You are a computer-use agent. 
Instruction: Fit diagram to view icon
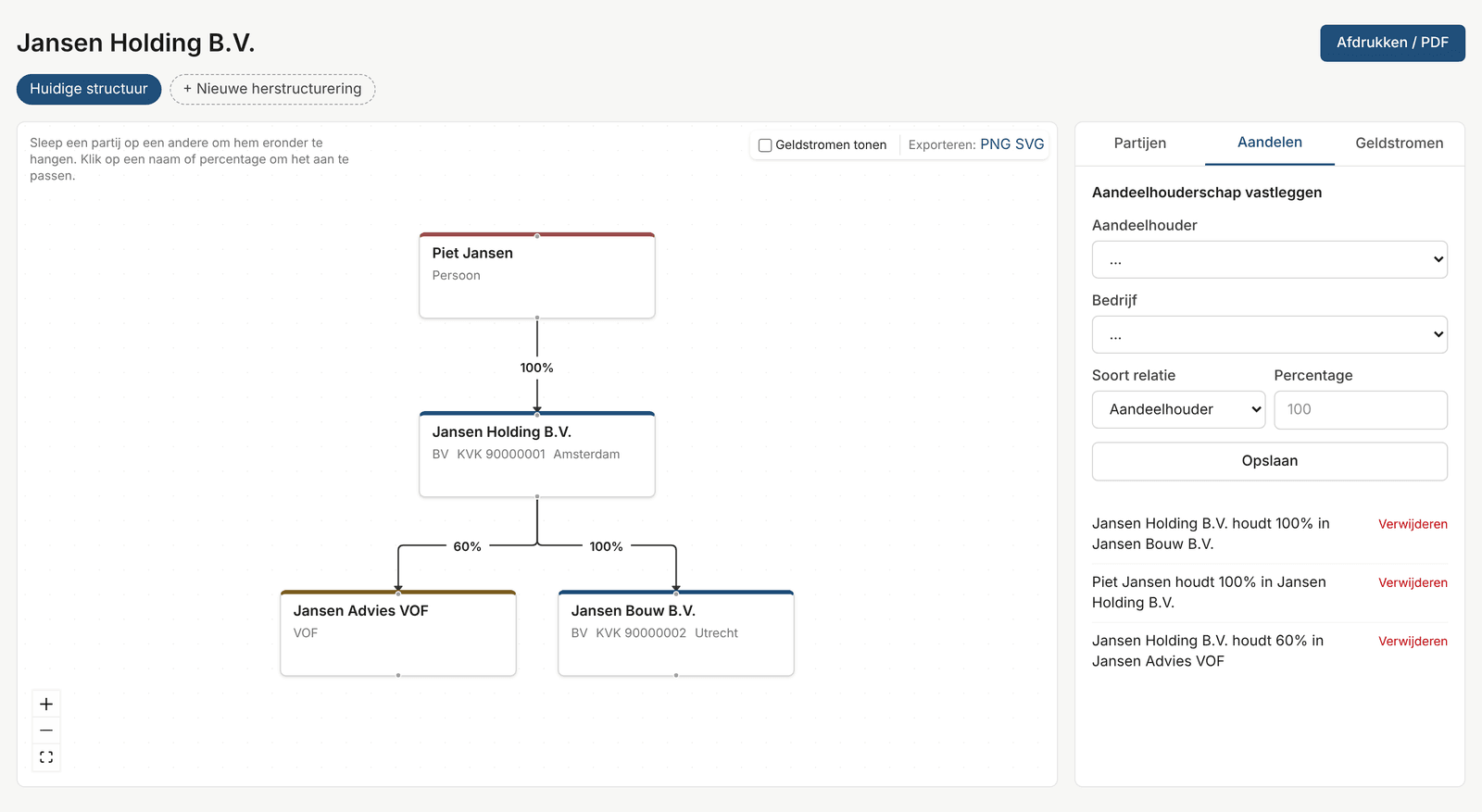point(46,757)
